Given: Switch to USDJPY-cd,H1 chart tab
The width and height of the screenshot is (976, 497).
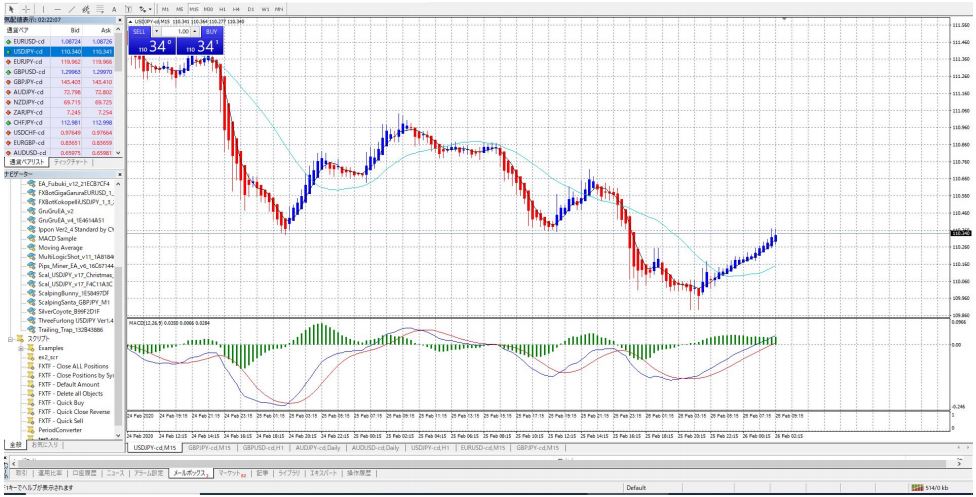Looking at the screenshot, I should coord(431,447).
